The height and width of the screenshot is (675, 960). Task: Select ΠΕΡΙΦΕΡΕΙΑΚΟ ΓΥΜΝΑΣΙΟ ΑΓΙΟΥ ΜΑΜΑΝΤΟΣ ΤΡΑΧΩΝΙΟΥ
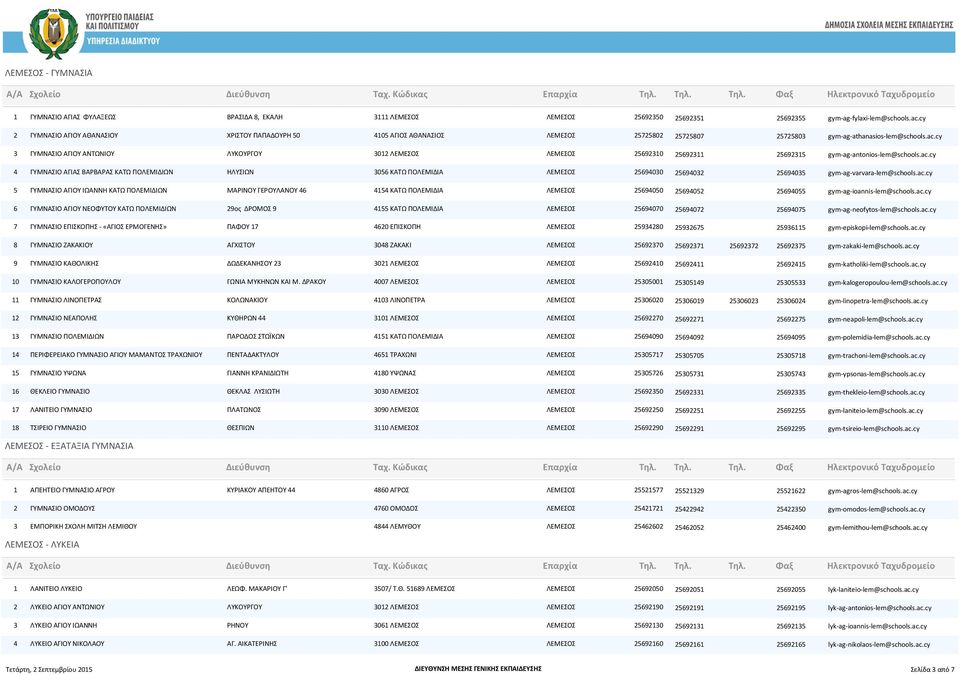click(x=116, y=355)
